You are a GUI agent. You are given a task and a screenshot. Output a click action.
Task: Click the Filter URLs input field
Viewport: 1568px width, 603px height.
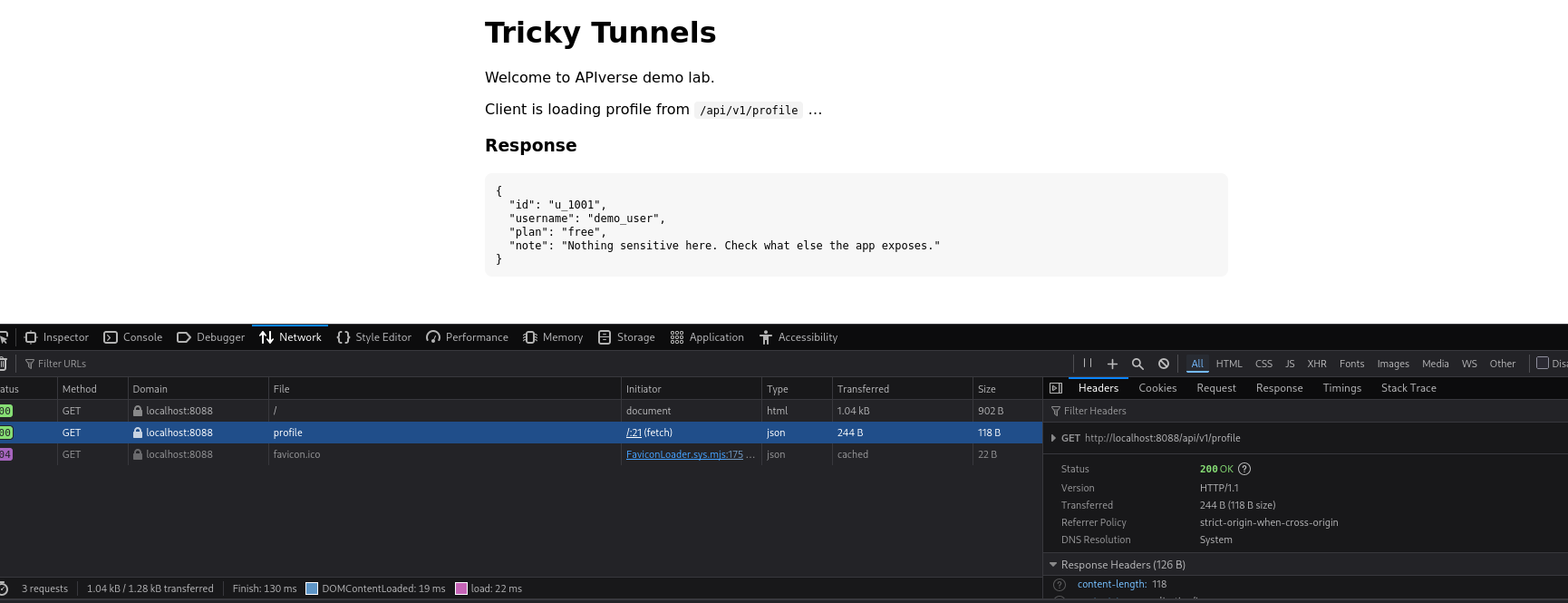[91, 364]
